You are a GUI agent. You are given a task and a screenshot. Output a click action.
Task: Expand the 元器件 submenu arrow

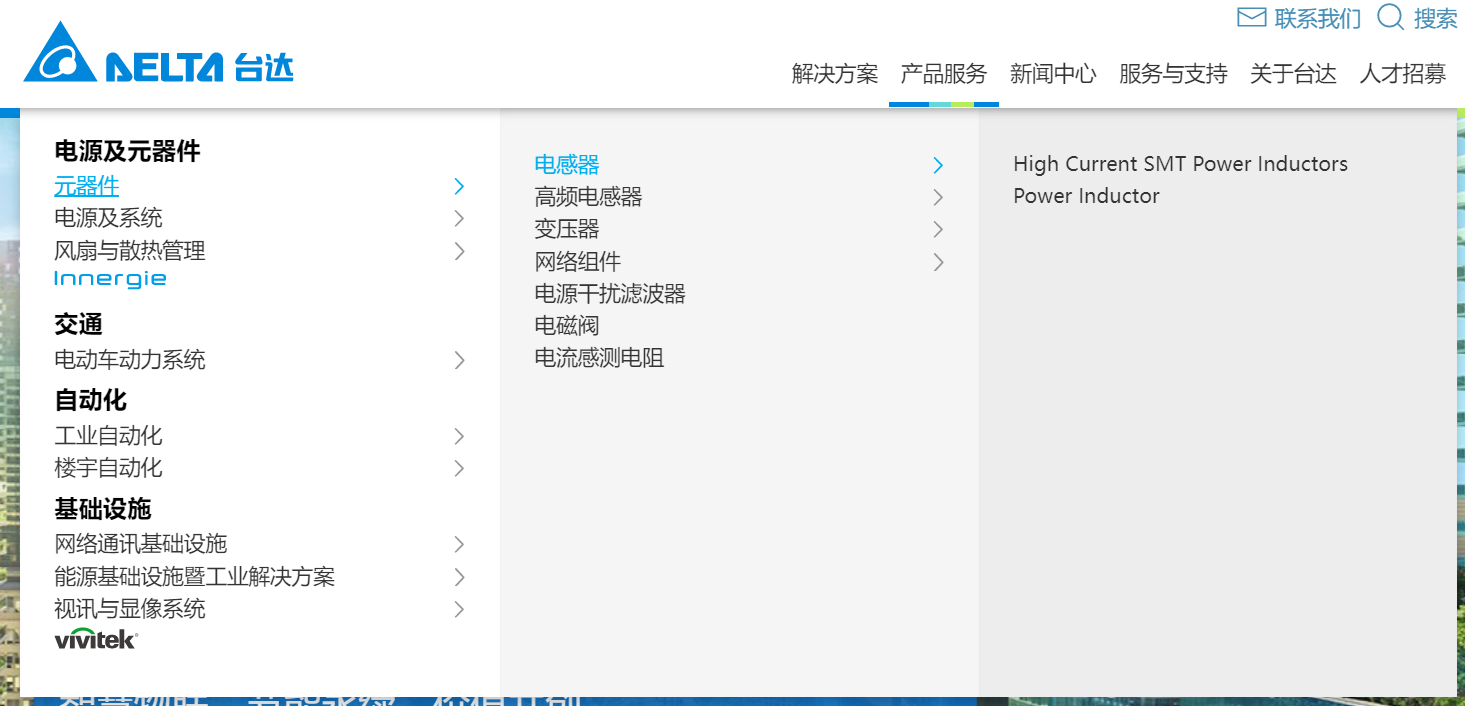coord(459,186)
